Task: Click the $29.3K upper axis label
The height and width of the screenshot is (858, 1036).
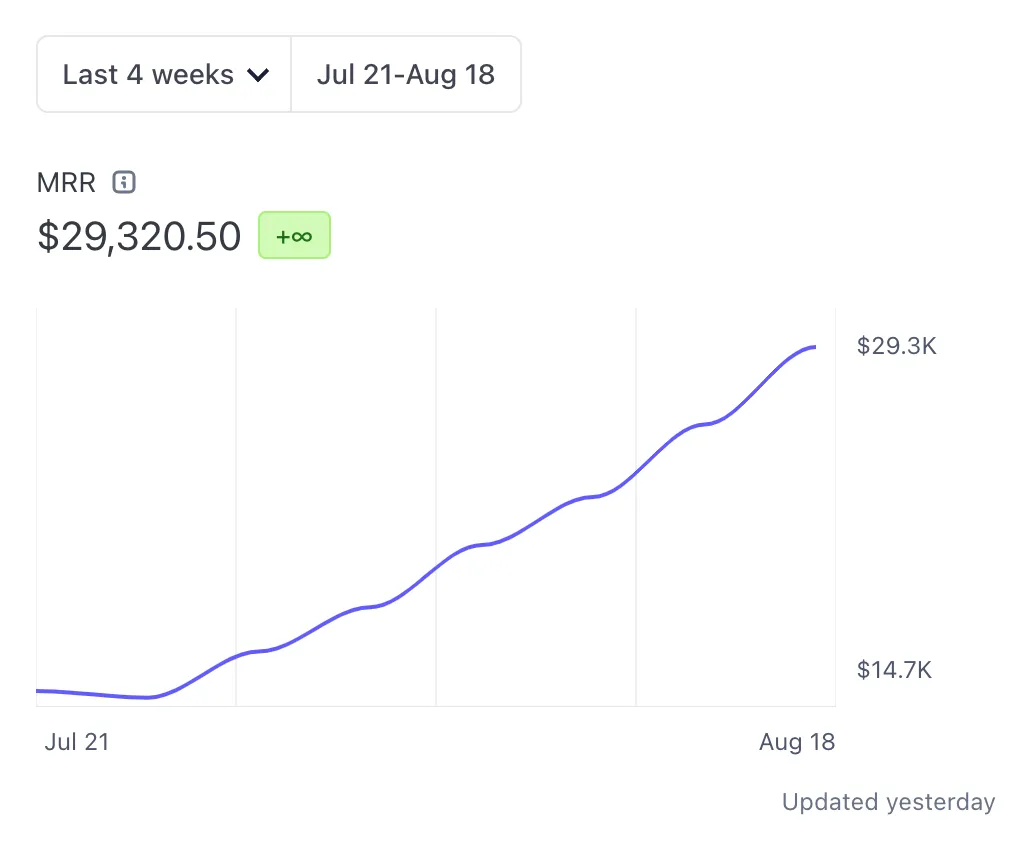Action: tap(896, 346)
